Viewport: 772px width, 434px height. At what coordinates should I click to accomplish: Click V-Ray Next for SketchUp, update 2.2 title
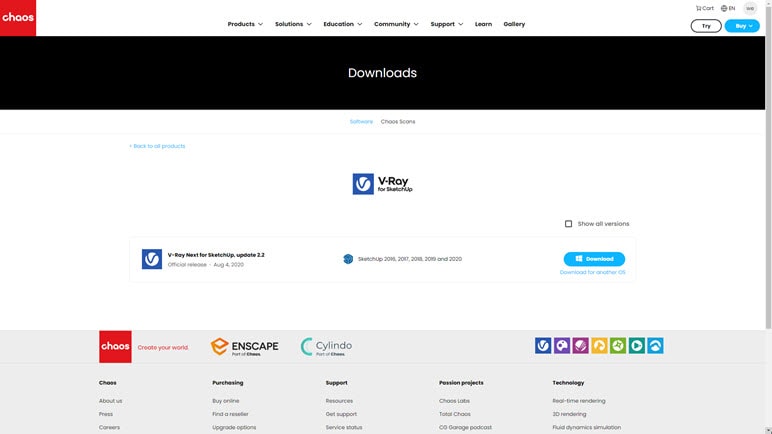pyautogui.click(x=216, y=255)
